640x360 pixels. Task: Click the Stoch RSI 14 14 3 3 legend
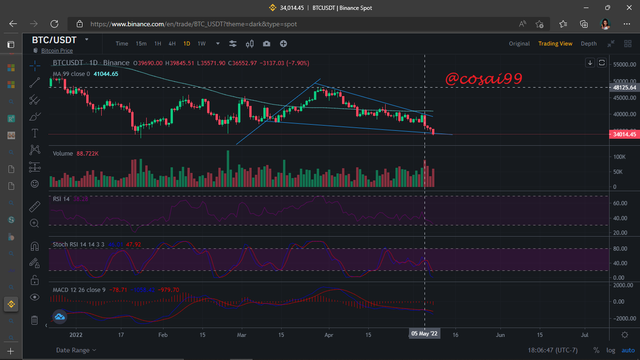(78, 244)
